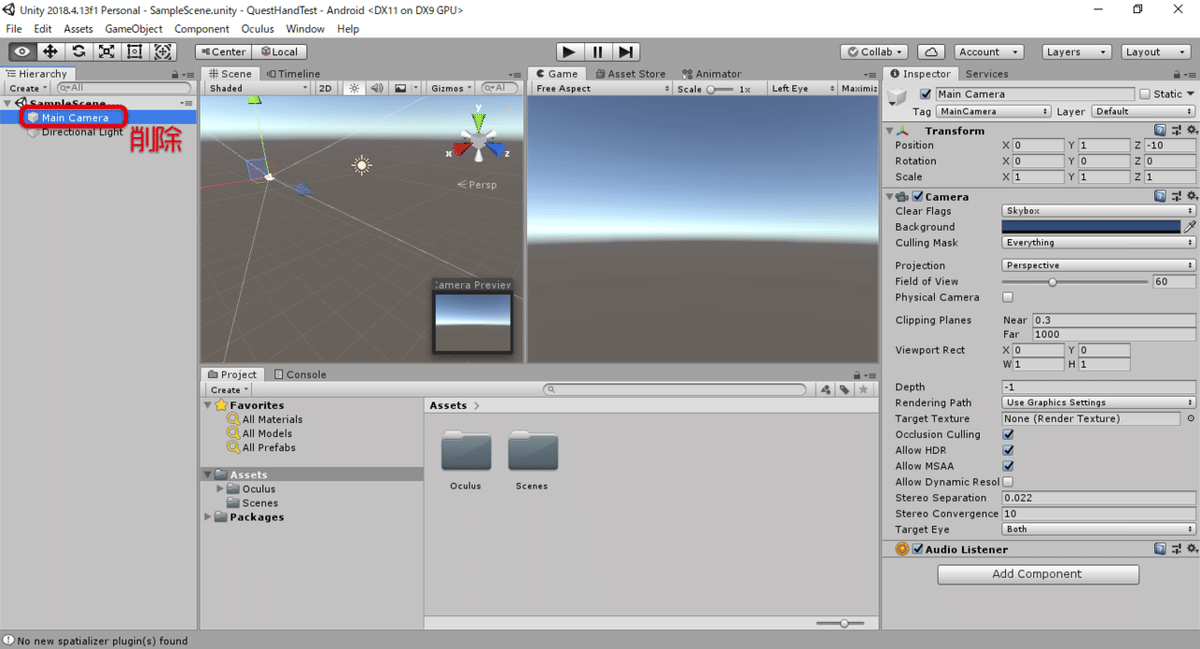Toggle Main Camera active checkbox
Viewport: 1200px width, 649px height.
pyautogui.click(x=925, y=94)
